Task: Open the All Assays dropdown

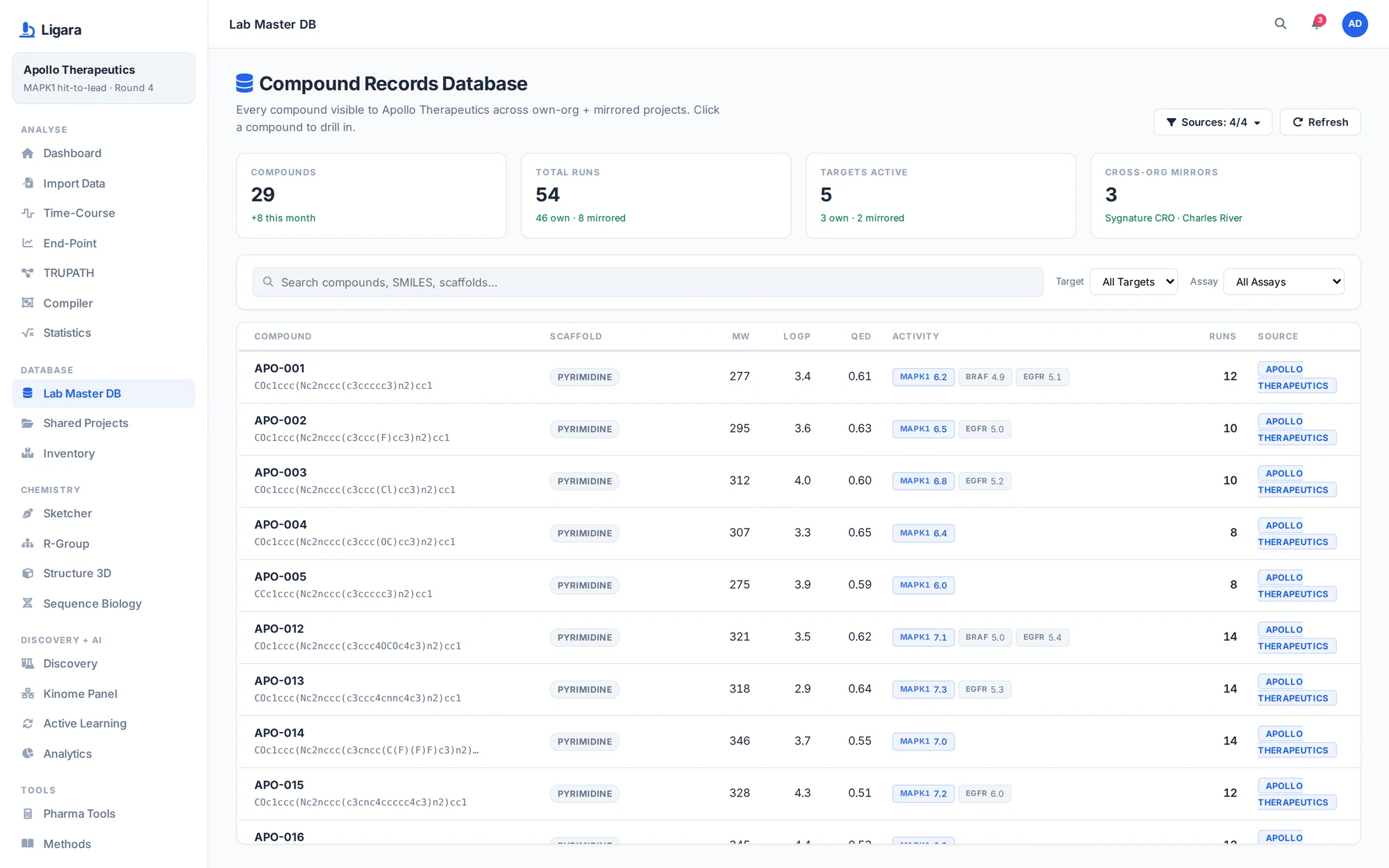Action: [1283, 282]
